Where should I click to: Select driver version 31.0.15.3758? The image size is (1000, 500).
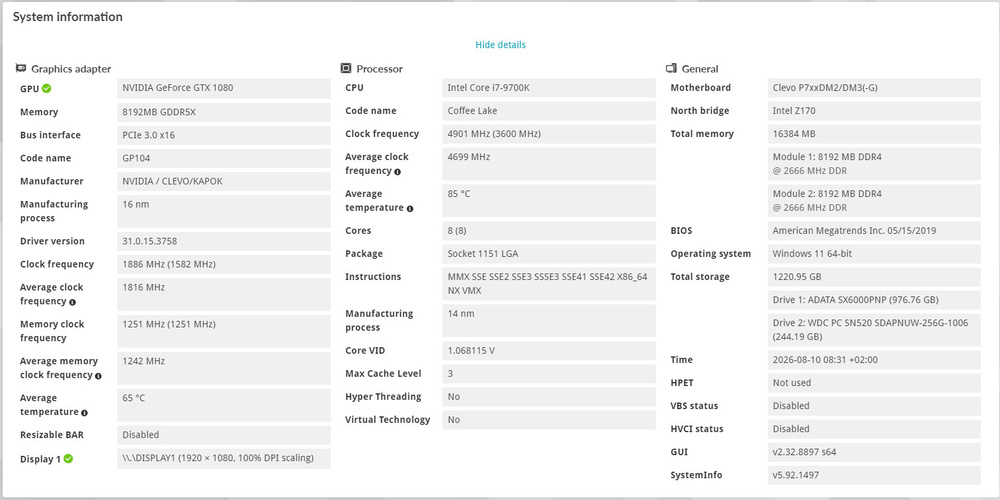click(x=224, y=241)
